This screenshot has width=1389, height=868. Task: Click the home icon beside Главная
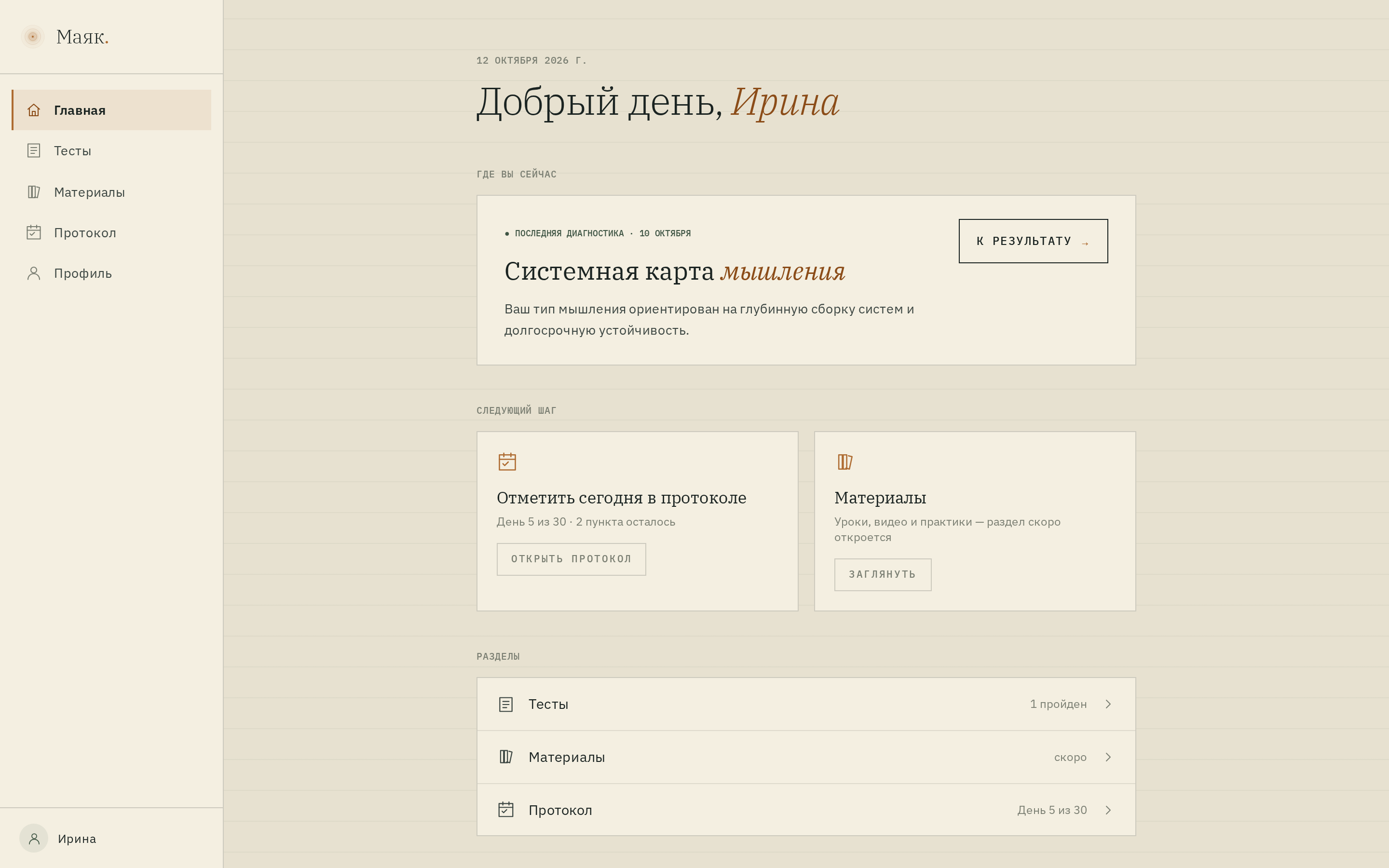pos(34,109)
